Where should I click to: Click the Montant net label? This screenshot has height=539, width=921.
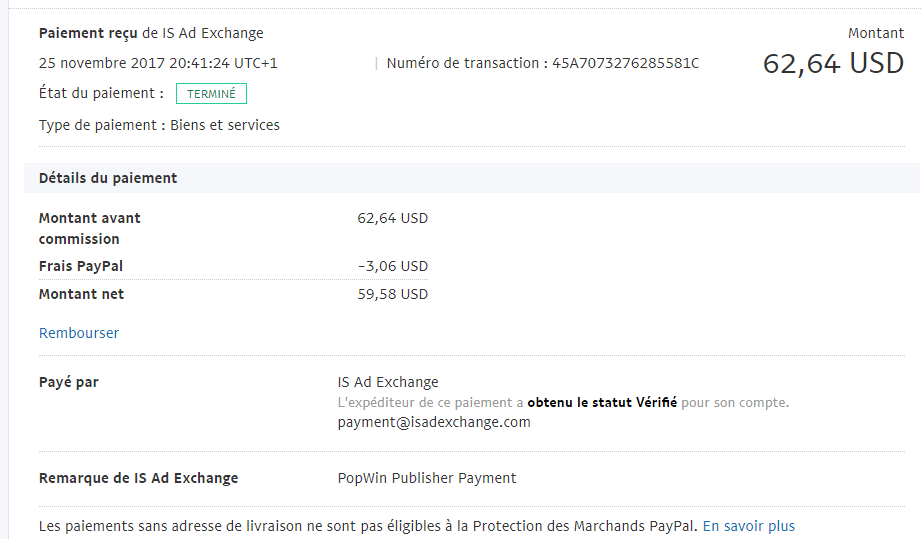[x=82, y=294]
